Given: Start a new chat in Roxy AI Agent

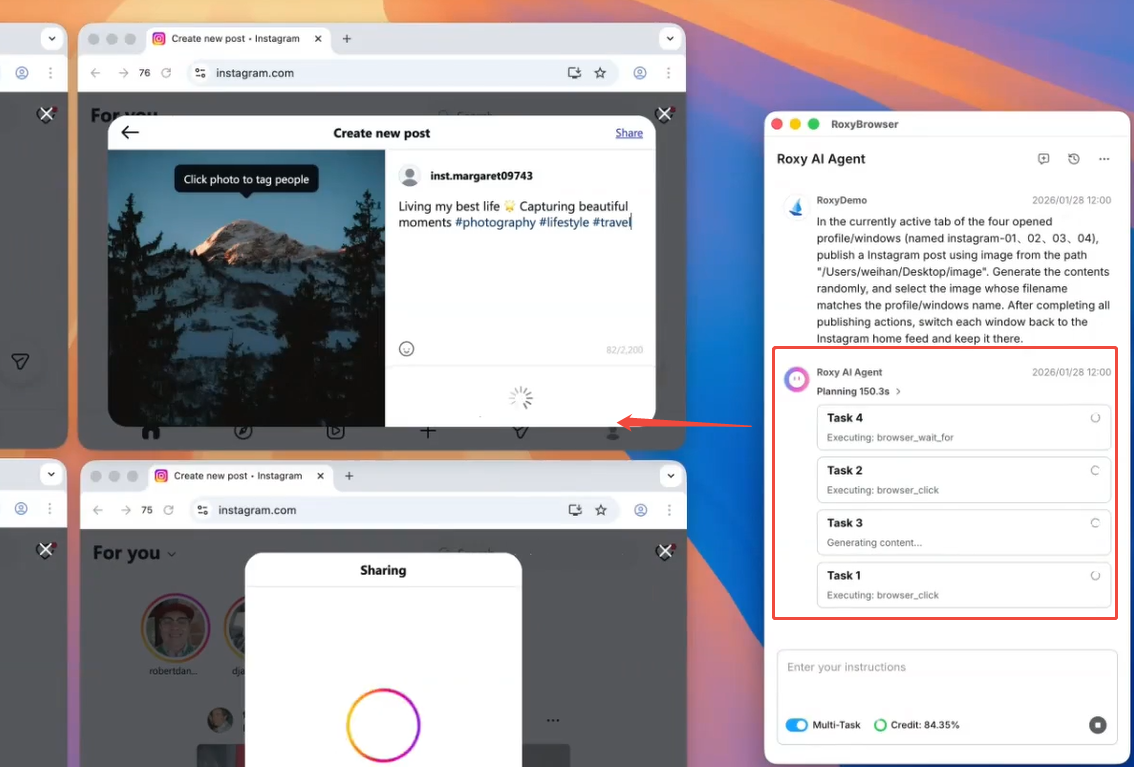Looking at the screenshot, I should click(1043, 159).
